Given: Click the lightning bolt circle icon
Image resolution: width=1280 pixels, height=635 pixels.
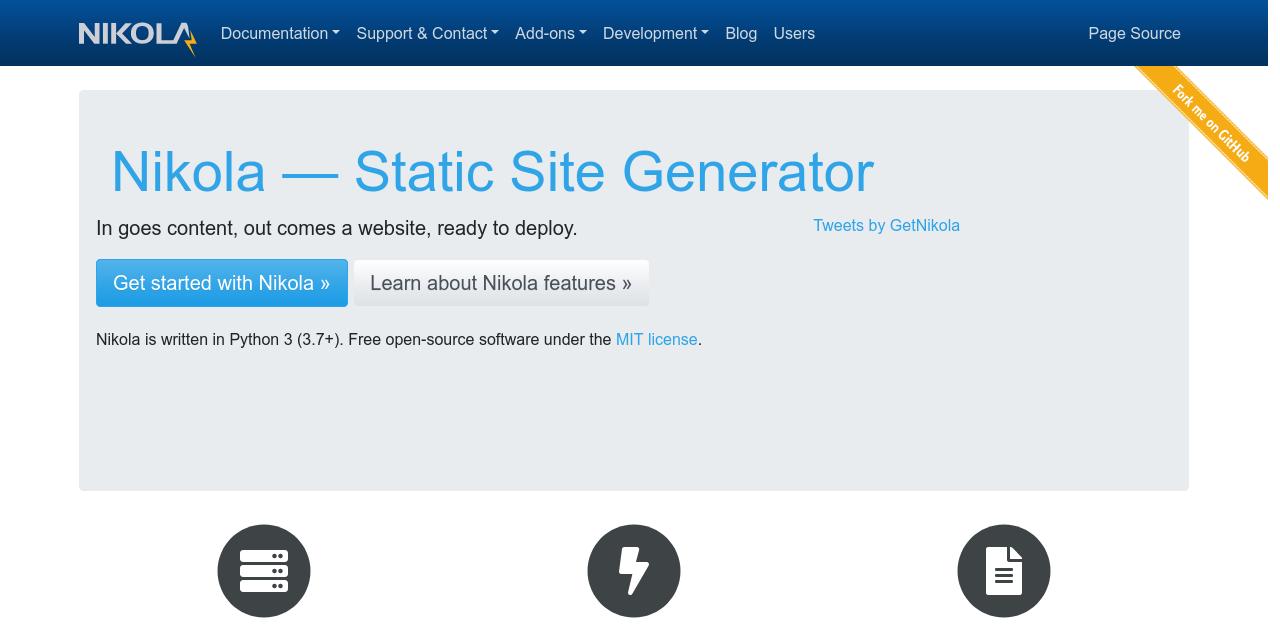Looking at the screenshot, I should 634,571.
